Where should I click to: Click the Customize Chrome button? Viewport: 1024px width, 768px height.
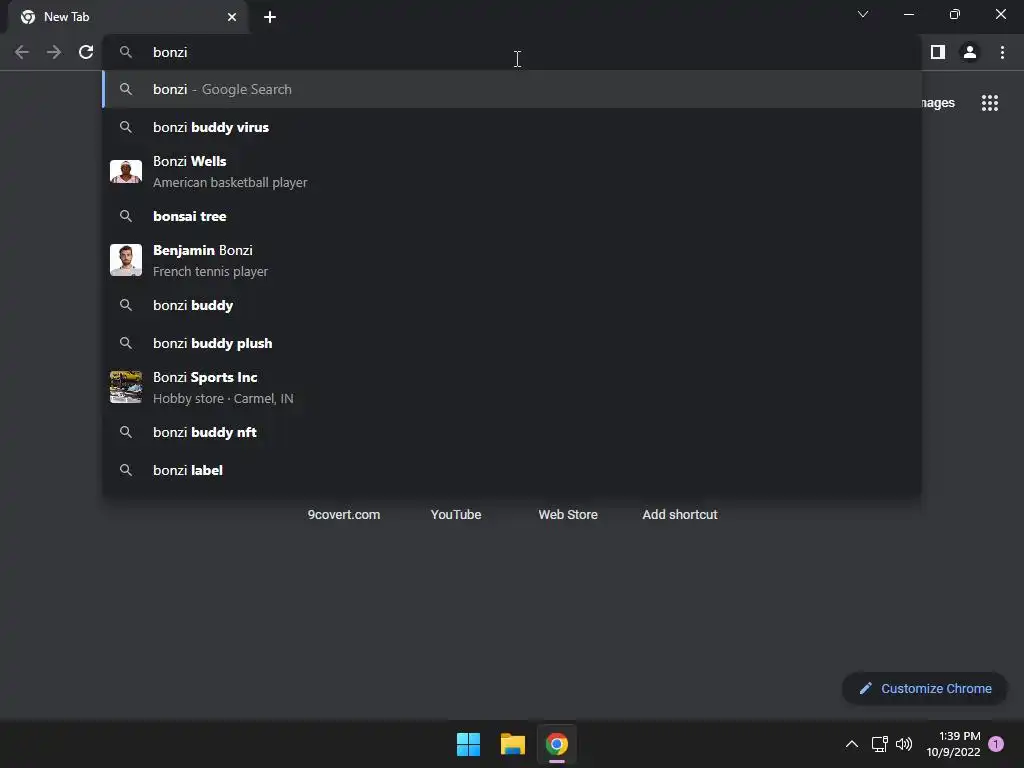(x=925, y=688)
